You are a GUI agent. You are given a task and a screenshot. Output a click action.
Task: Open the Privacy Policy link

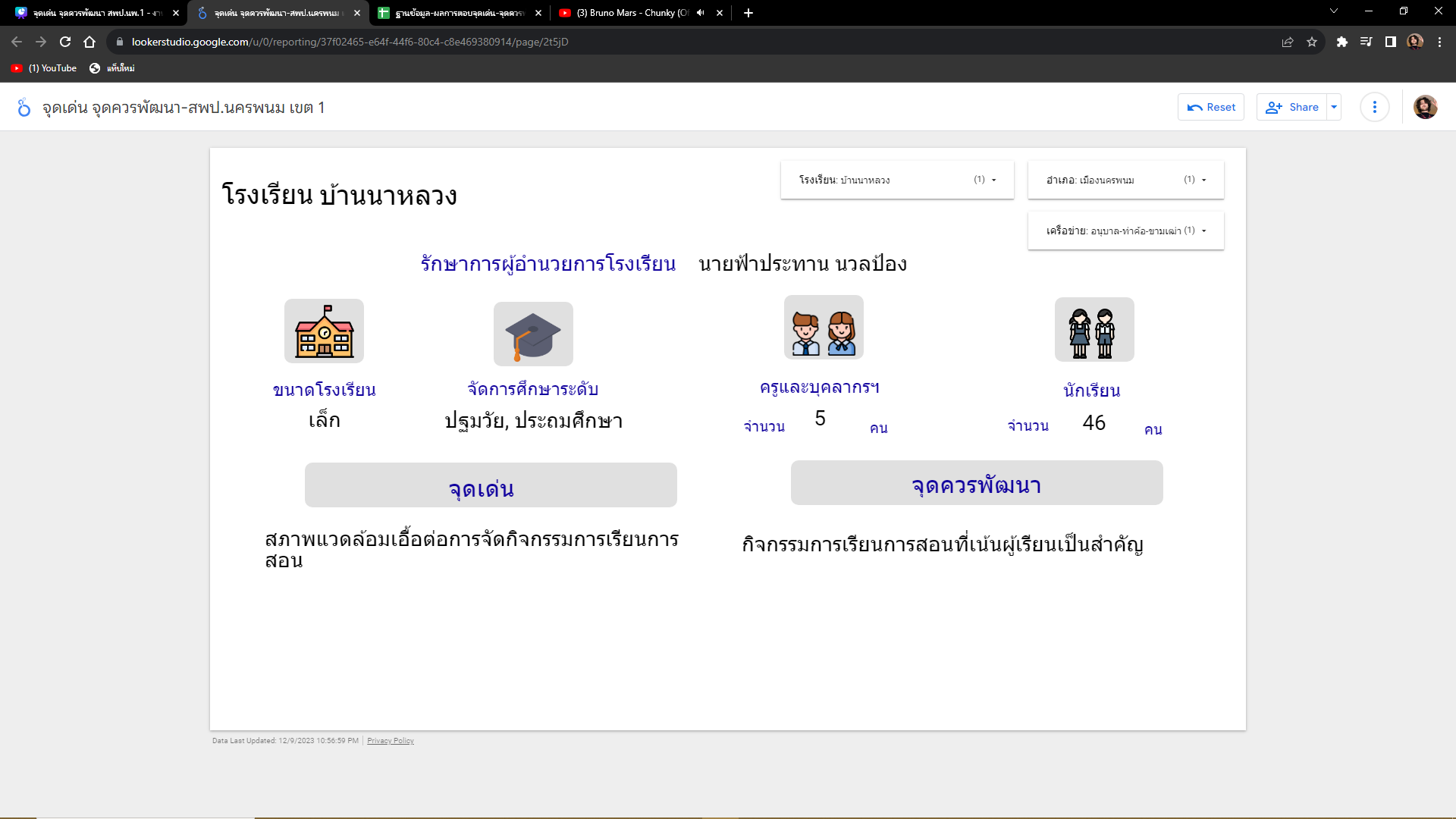390,741
